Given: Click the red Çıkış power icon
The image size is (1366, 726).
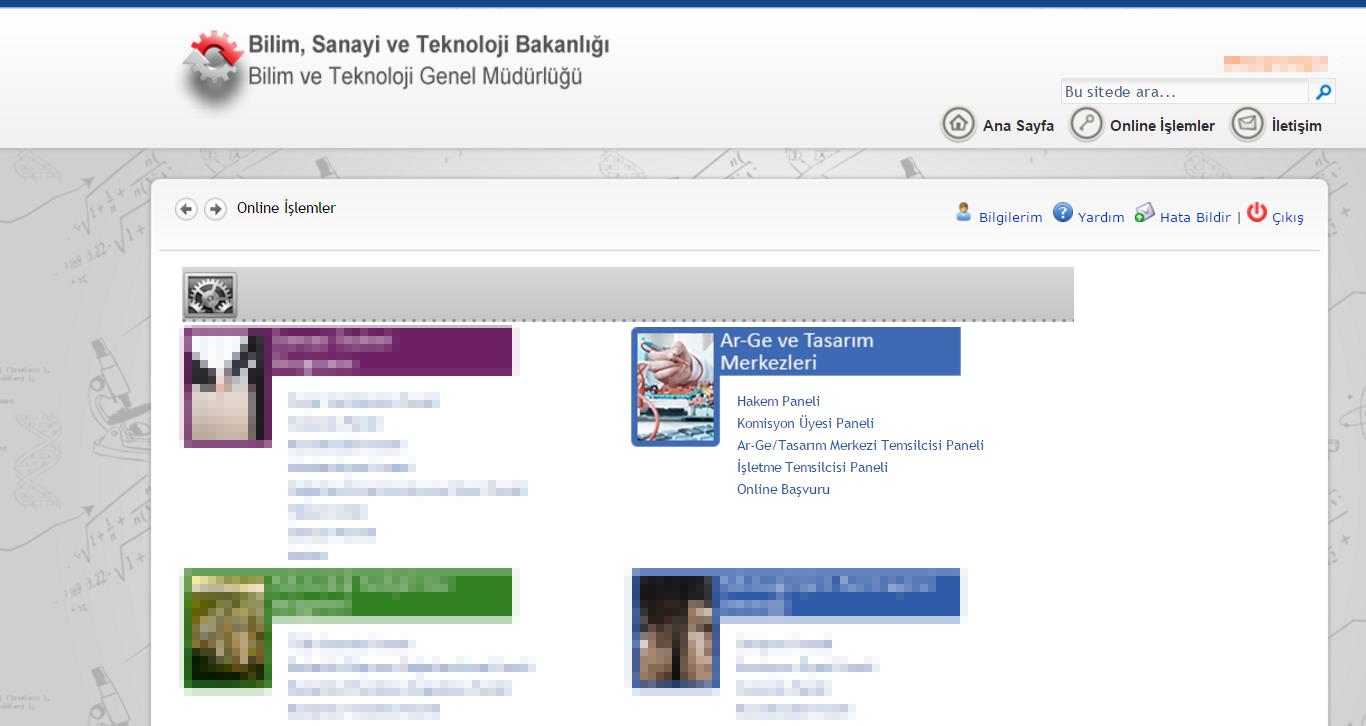Looking at the screenshot, I should [1257, 212].
